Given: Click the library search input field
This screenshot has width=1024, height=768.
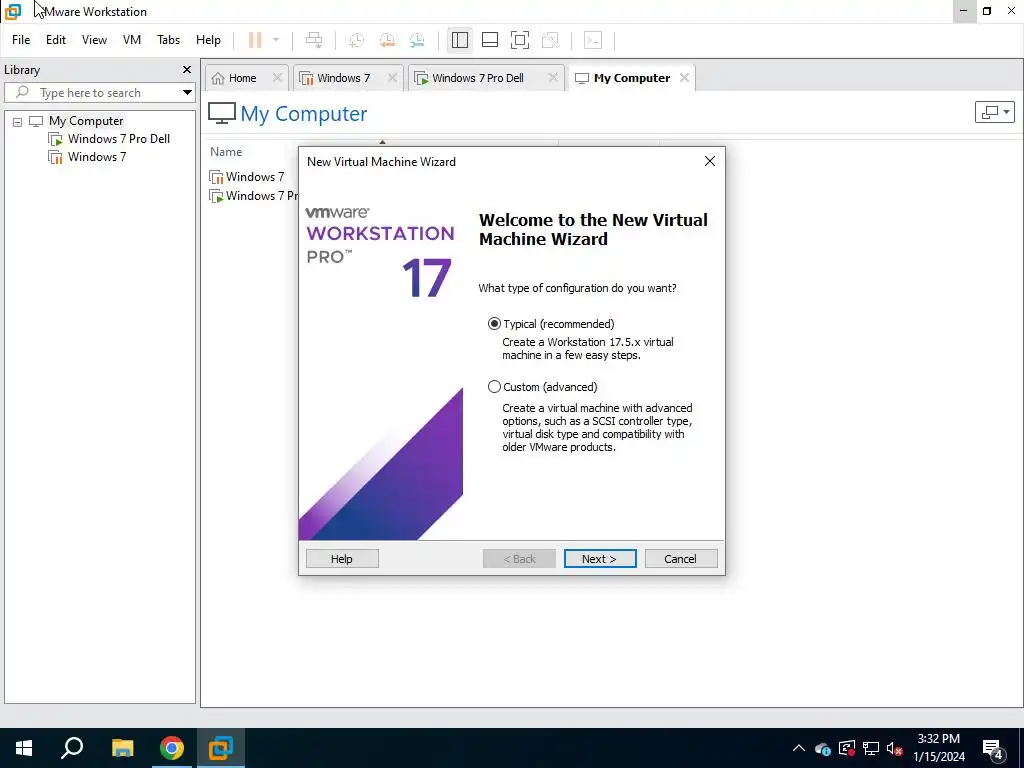Looking at the screenshot, I should coord(91,93).
